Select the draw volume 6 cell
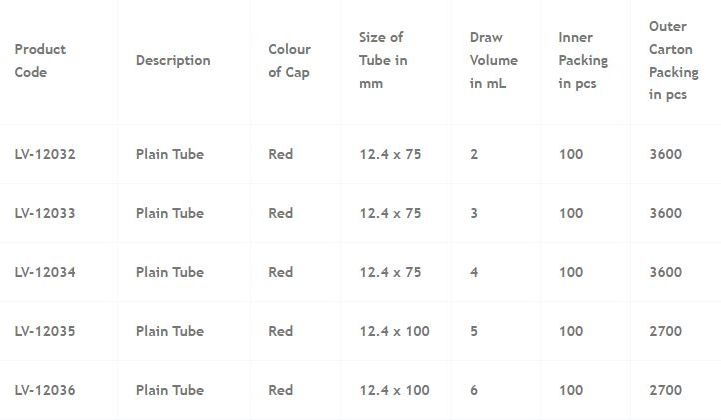The height and width of the screenshot is (420, 721). (474, 390)
